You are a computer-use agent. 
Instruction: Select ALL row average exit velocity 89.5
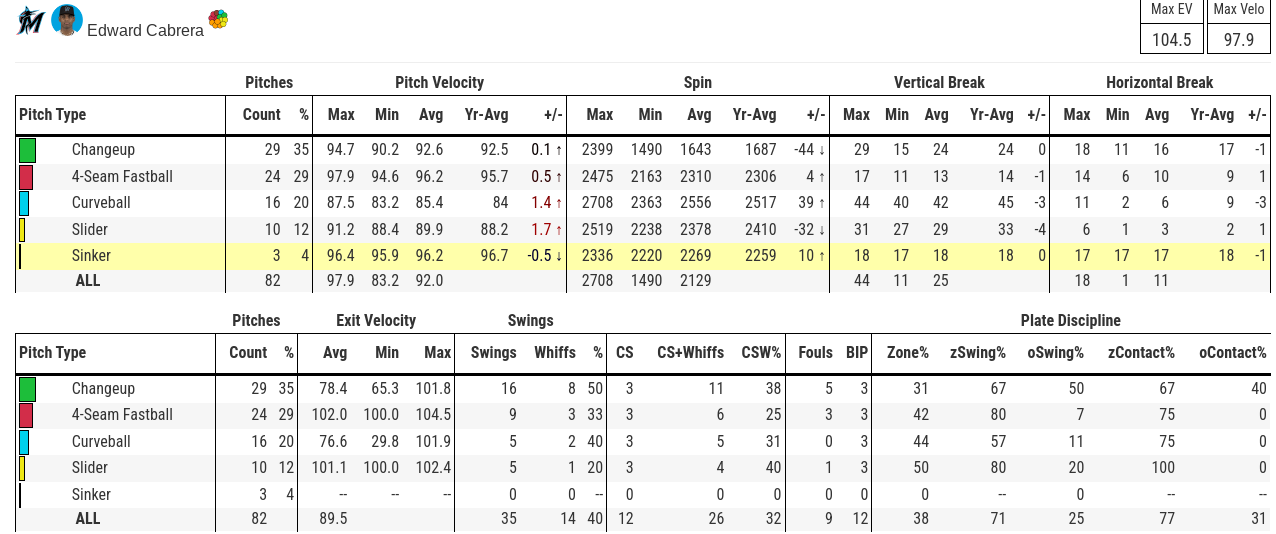point(334,519)
